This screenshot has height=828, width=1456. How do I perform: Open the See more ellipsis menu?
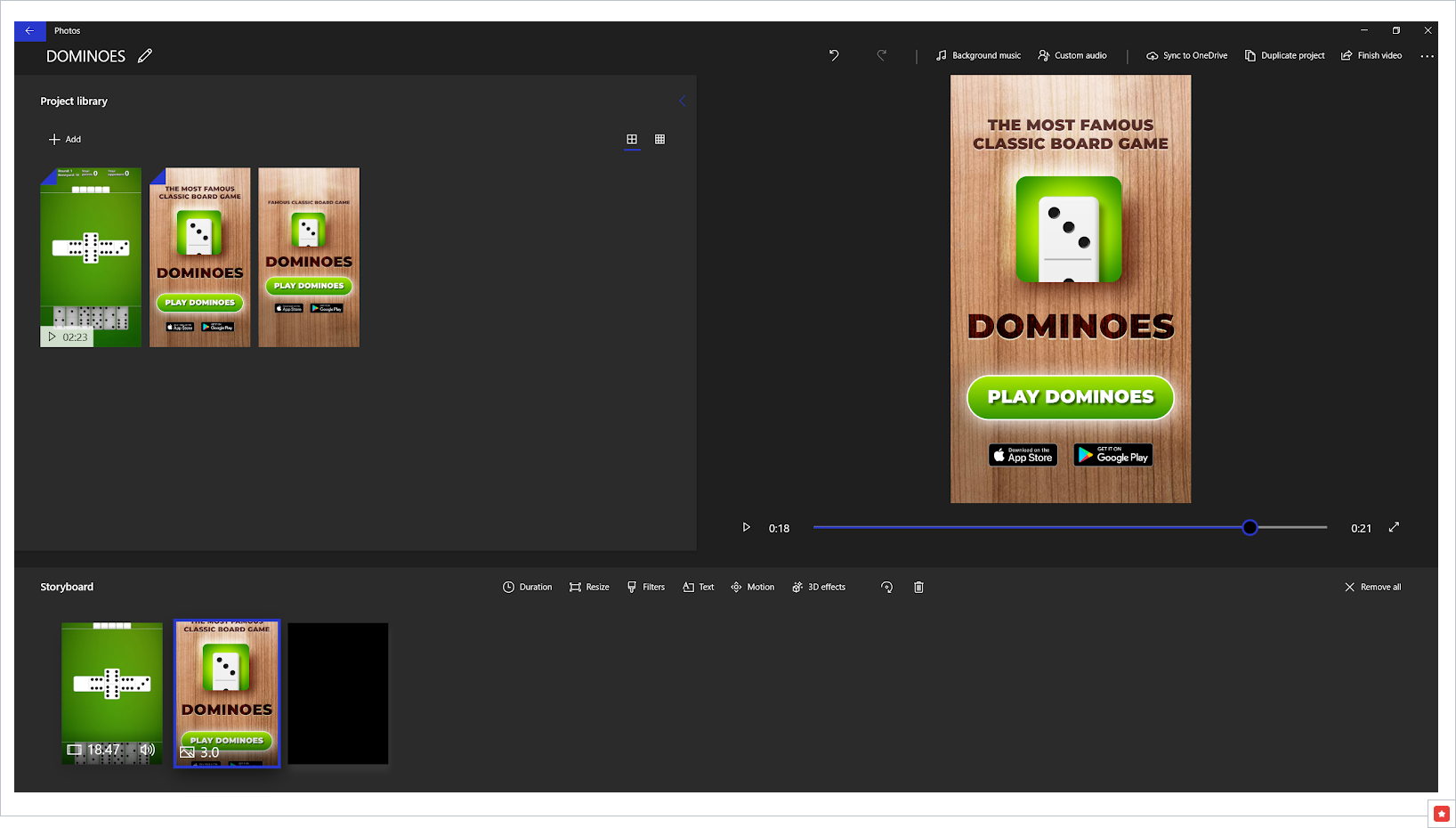pos(1427,55)
